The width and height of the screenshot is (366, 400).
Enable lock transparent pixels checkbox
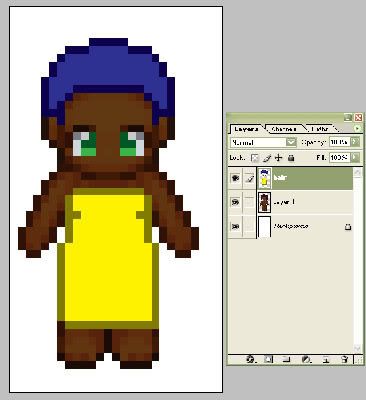coord(255,158)
